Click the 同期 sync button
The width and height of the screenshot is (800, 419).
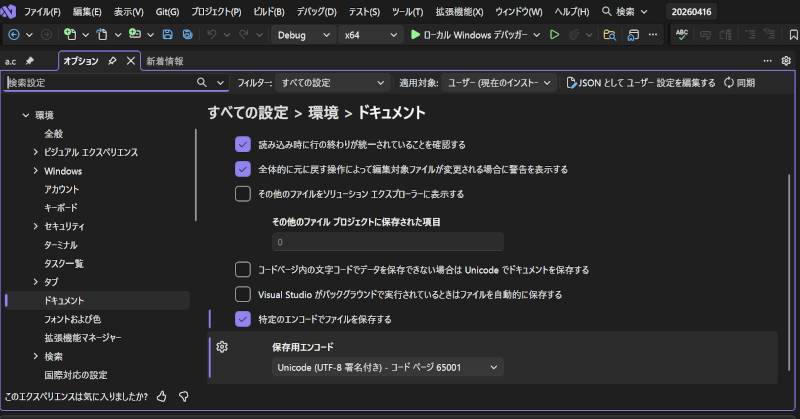coord(739,83)
